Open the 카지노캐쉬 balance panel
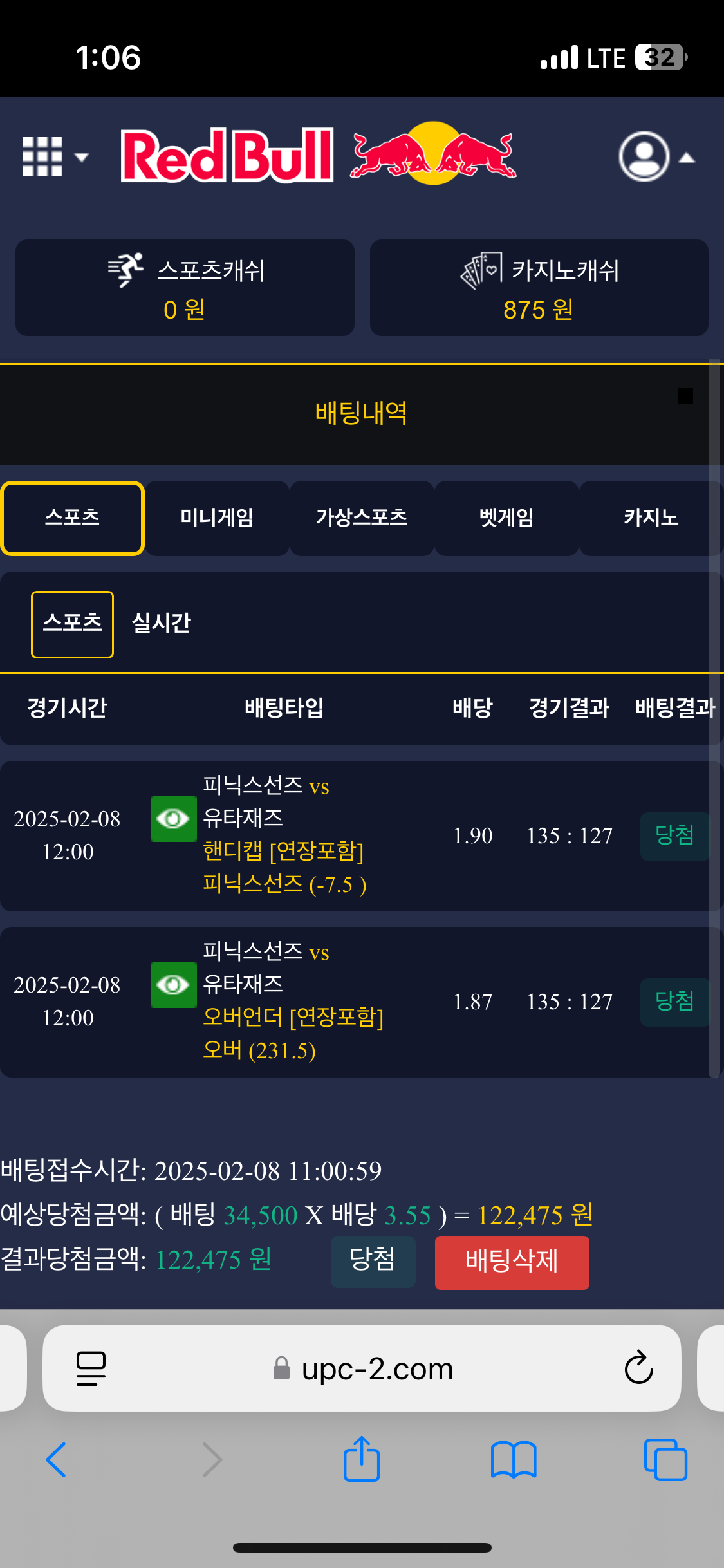724x1568 pixels. (x=539, y=288)
